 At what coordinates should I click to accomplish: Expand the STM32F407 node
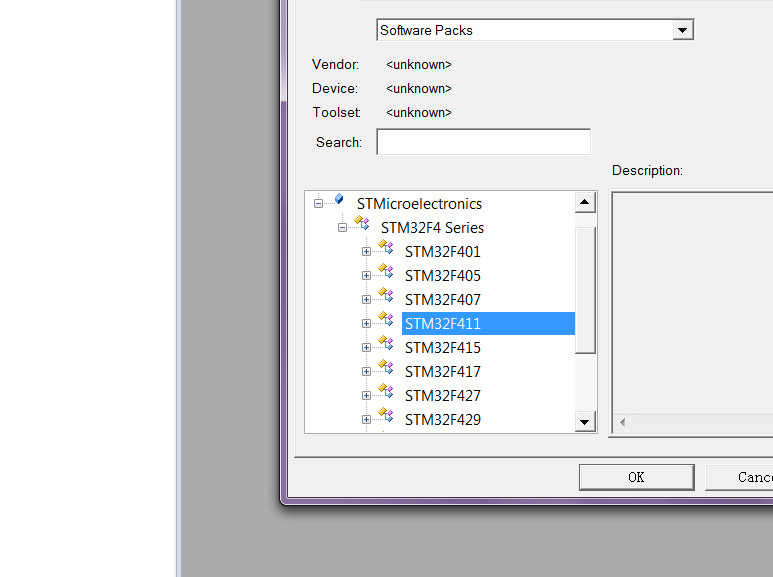[x=366, y=299]
